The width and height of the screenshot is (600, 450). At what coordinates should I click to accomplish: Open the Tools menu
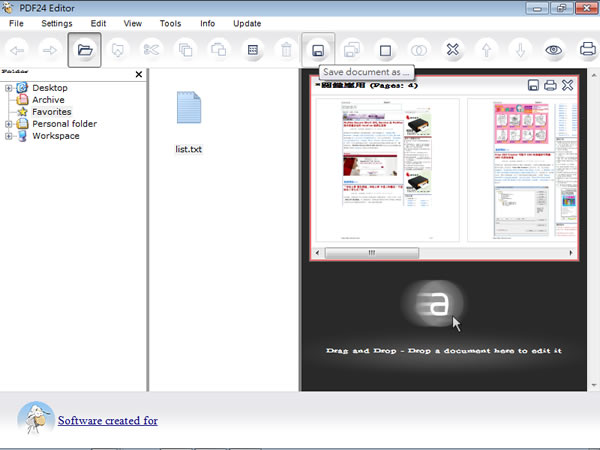coord(170,23)
